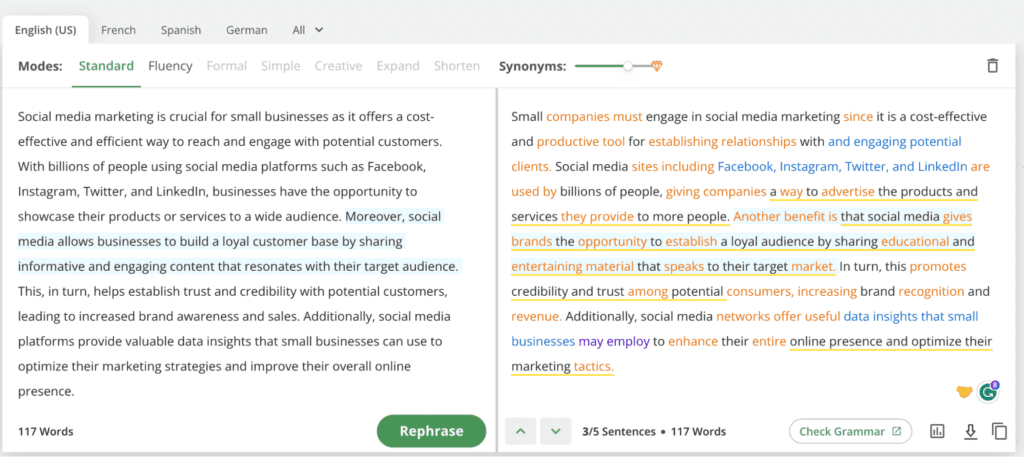Click the Synonyms slider handle

pos(628,66)
